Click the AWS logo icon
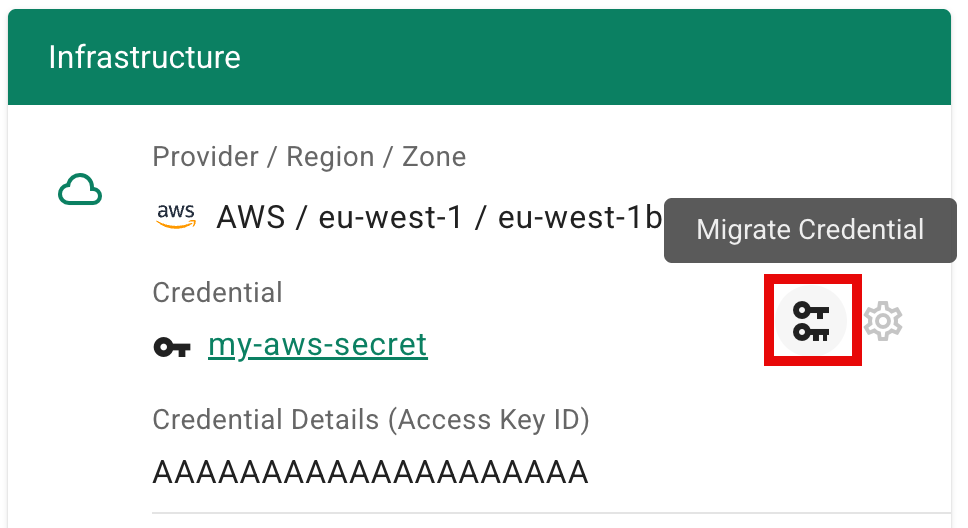968x528 pixels. click(177, 216)
